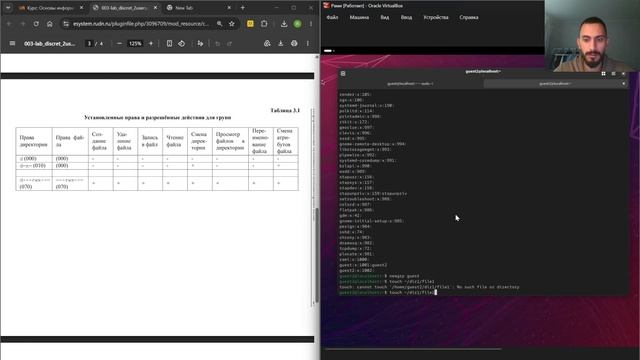Viewport: 640px width, 360px height.
Task: Click the PDF page number field
Action: pos(89,43)
